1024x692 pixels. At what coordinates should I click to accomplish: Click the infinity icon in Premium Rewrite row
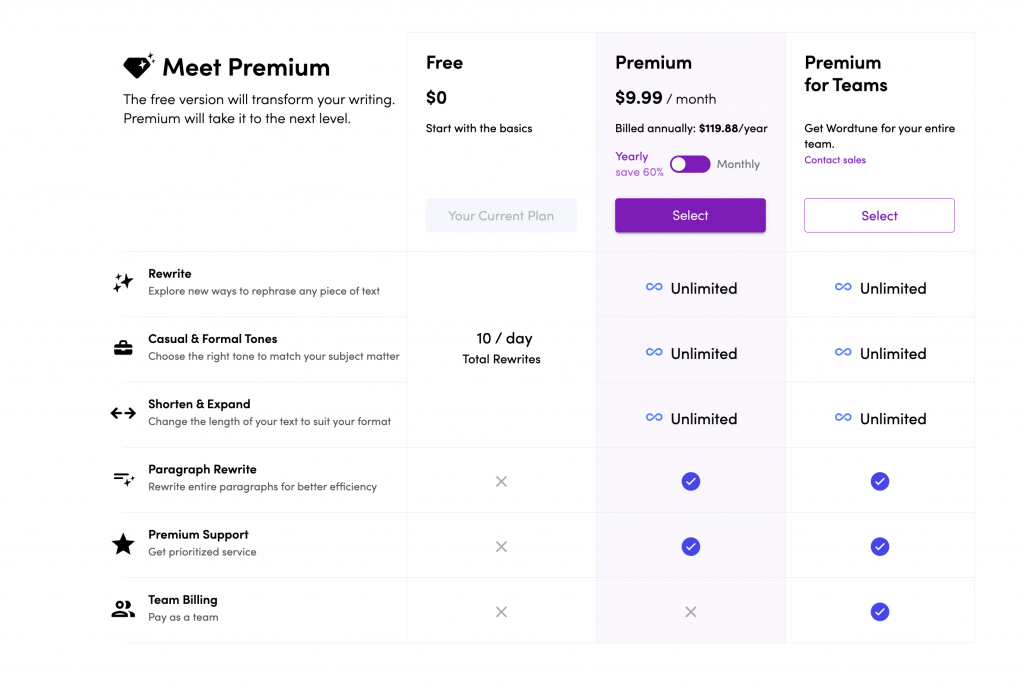[654, 287]
